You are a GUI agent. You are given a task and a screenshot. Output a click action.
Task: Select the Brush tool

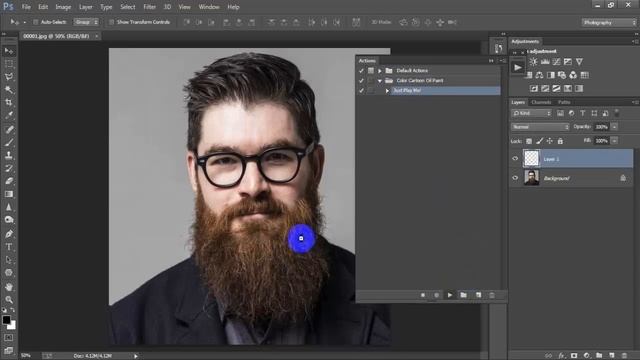pyautogui.click(x=9, y=142)
